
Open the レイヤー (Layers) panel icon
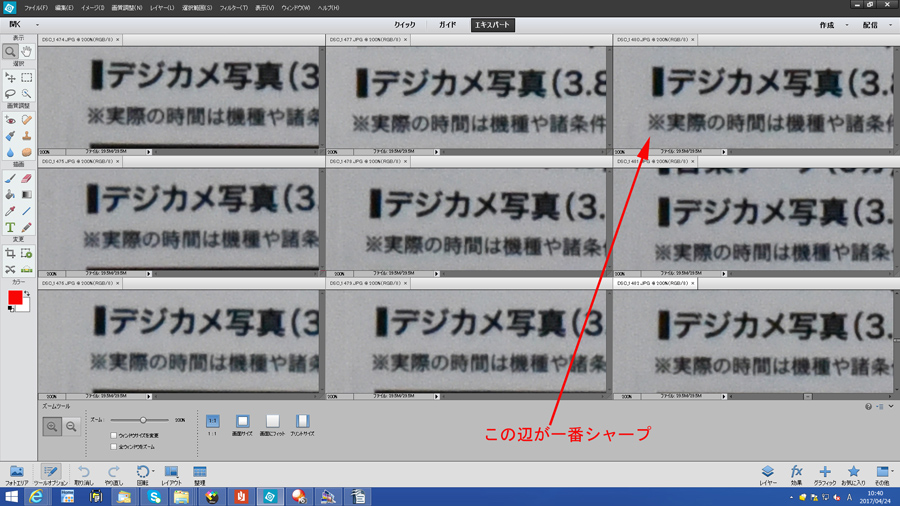coord(767,472)
